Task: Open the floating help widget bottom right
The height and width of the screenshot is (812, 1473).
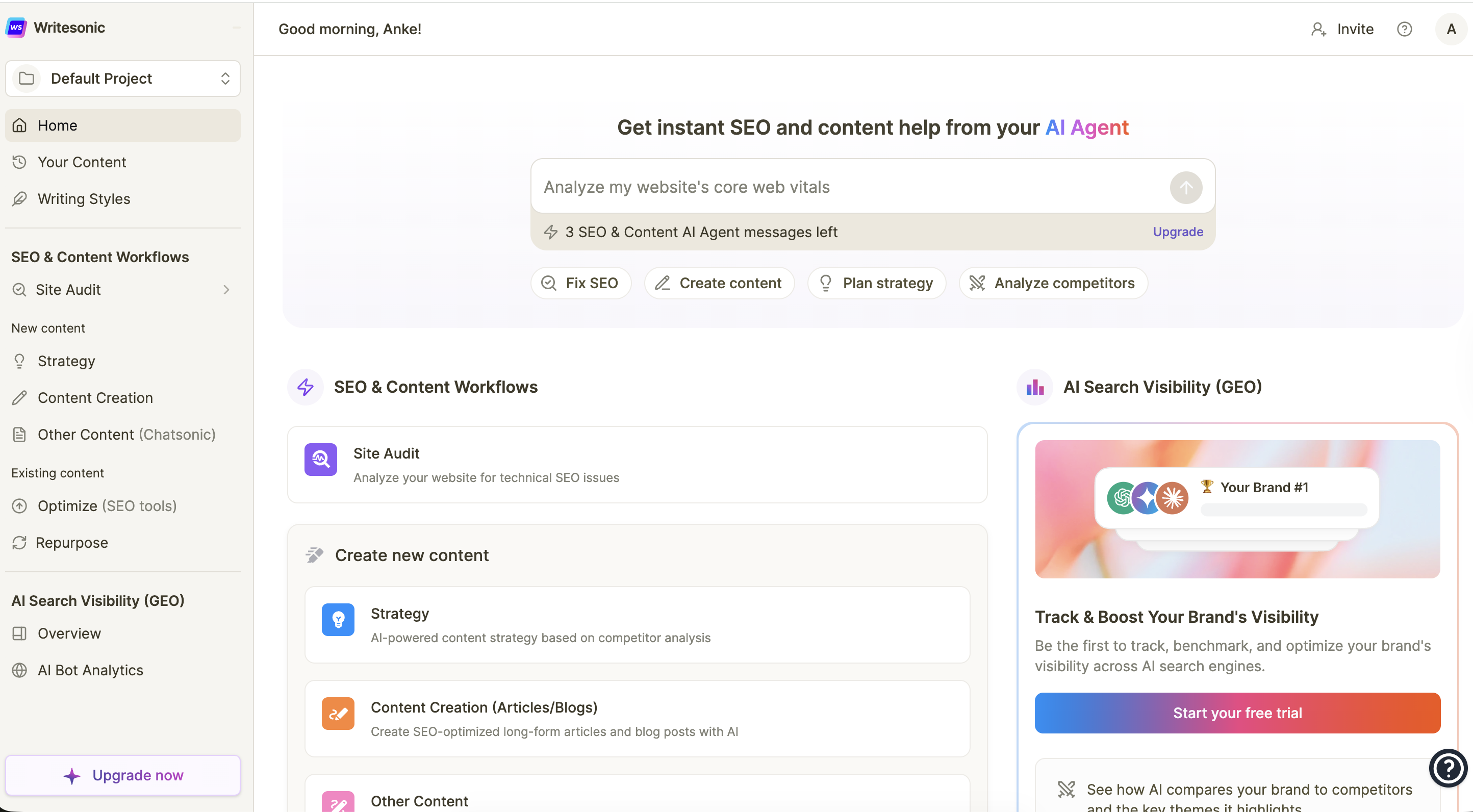Action: tap(1447, 768)
